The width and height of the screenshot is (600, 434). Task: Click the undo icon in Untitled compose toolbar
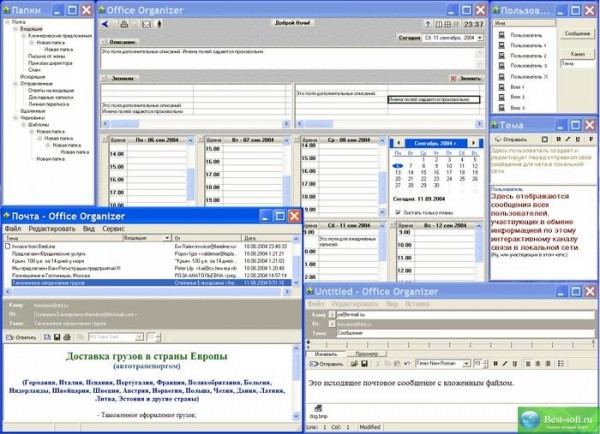click(x=408, y=364)
